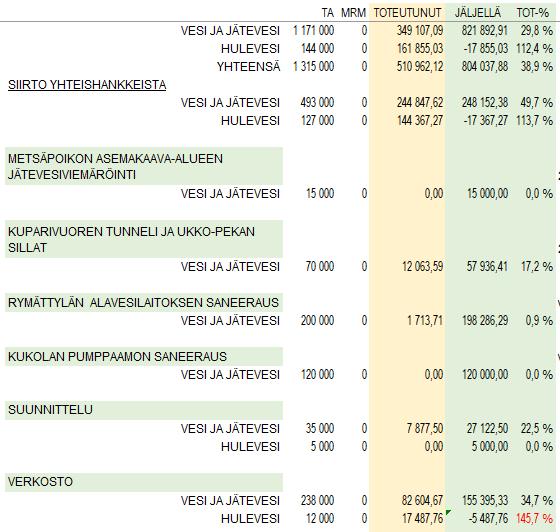Screen dimensions: 560x532
Task: Click the JÄLJELLÄ column header
Action: click(478, 13)
